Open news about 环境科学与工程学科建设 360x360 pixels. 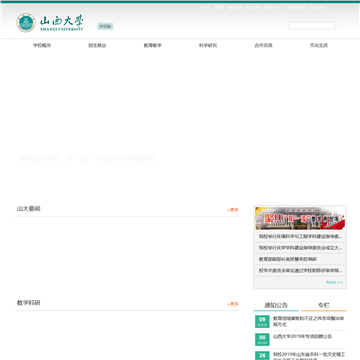coord(300,237)
